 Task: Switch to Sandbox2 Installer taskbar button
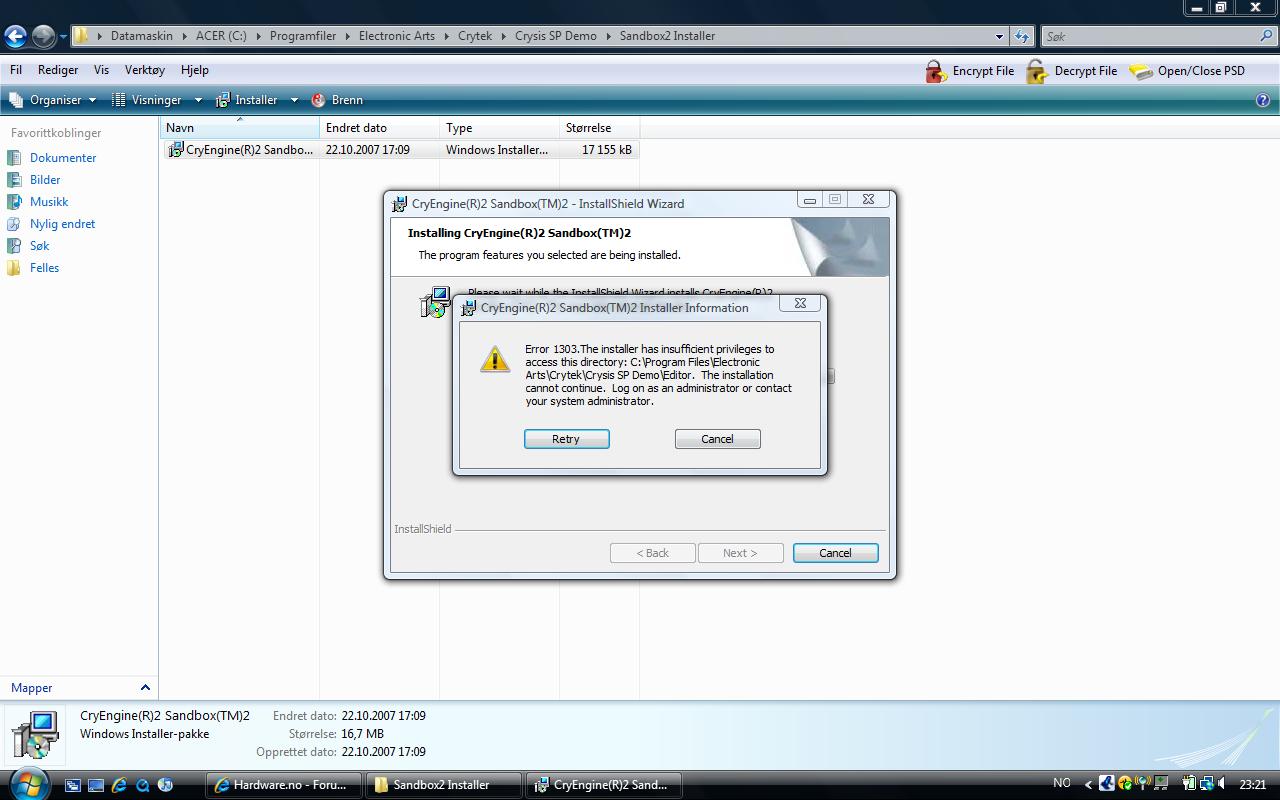tap(444, 785)
